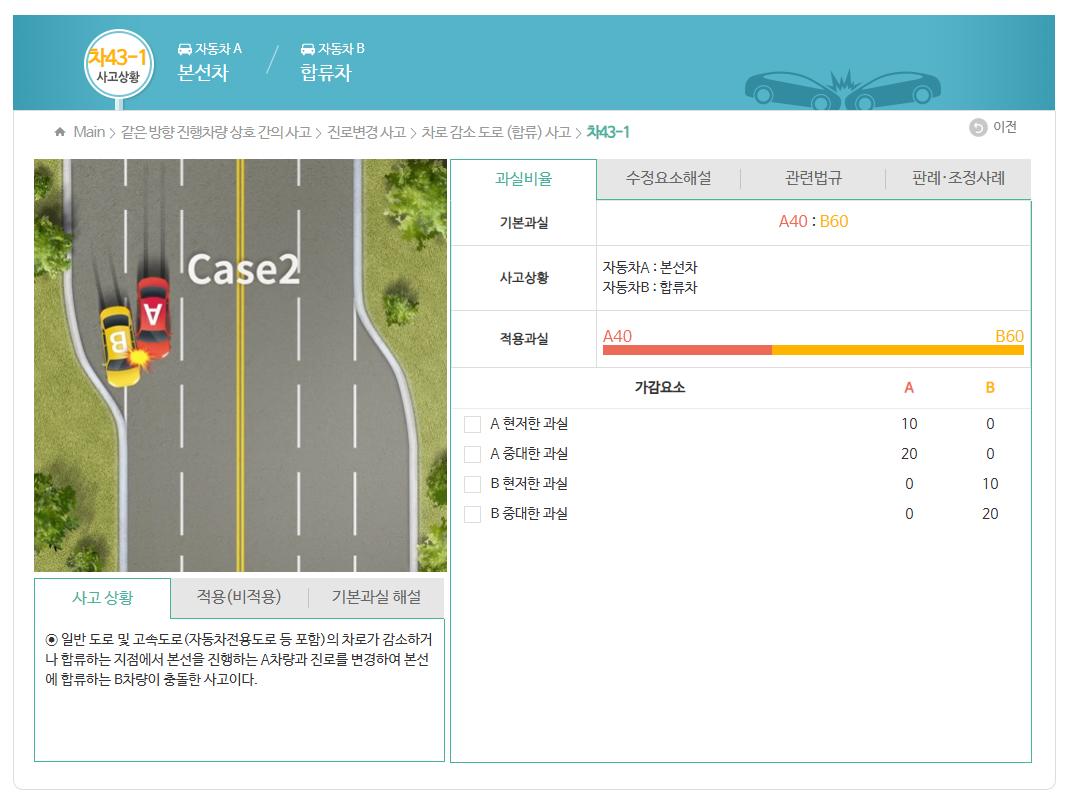Check the A 현저한 과실 checkbox

coord(473,424)
